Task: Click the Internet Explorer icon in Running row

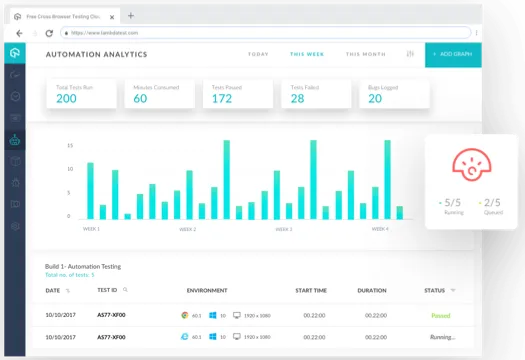Action: (184, 337)
